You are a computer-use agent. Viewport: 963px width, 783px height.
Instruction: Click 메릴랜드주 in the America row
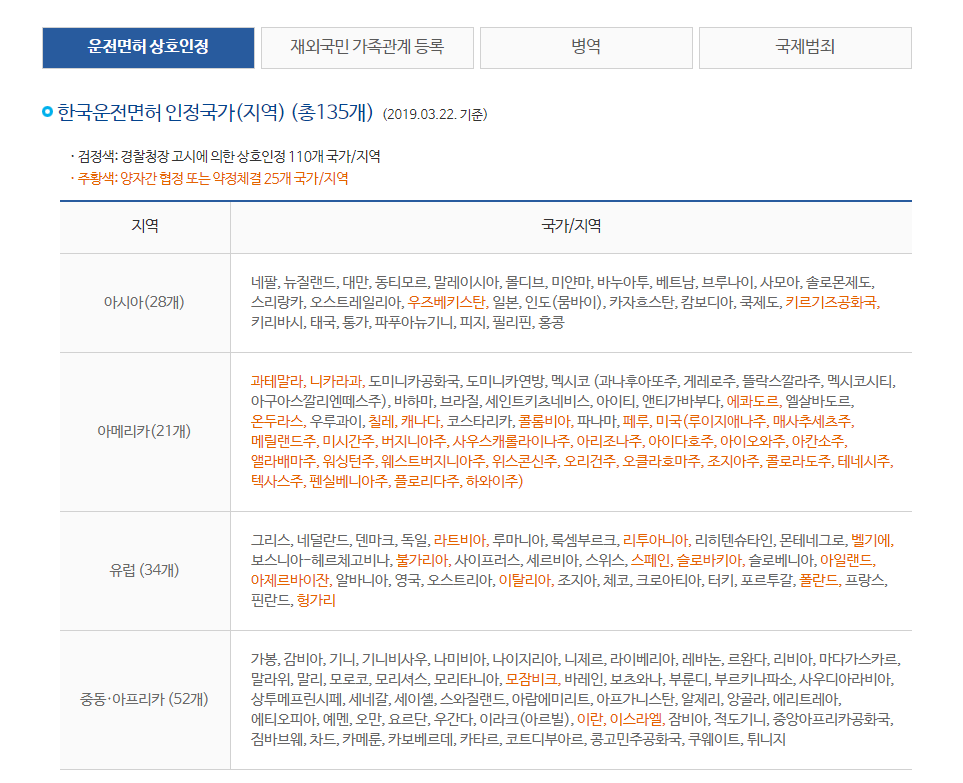point(283,441)
